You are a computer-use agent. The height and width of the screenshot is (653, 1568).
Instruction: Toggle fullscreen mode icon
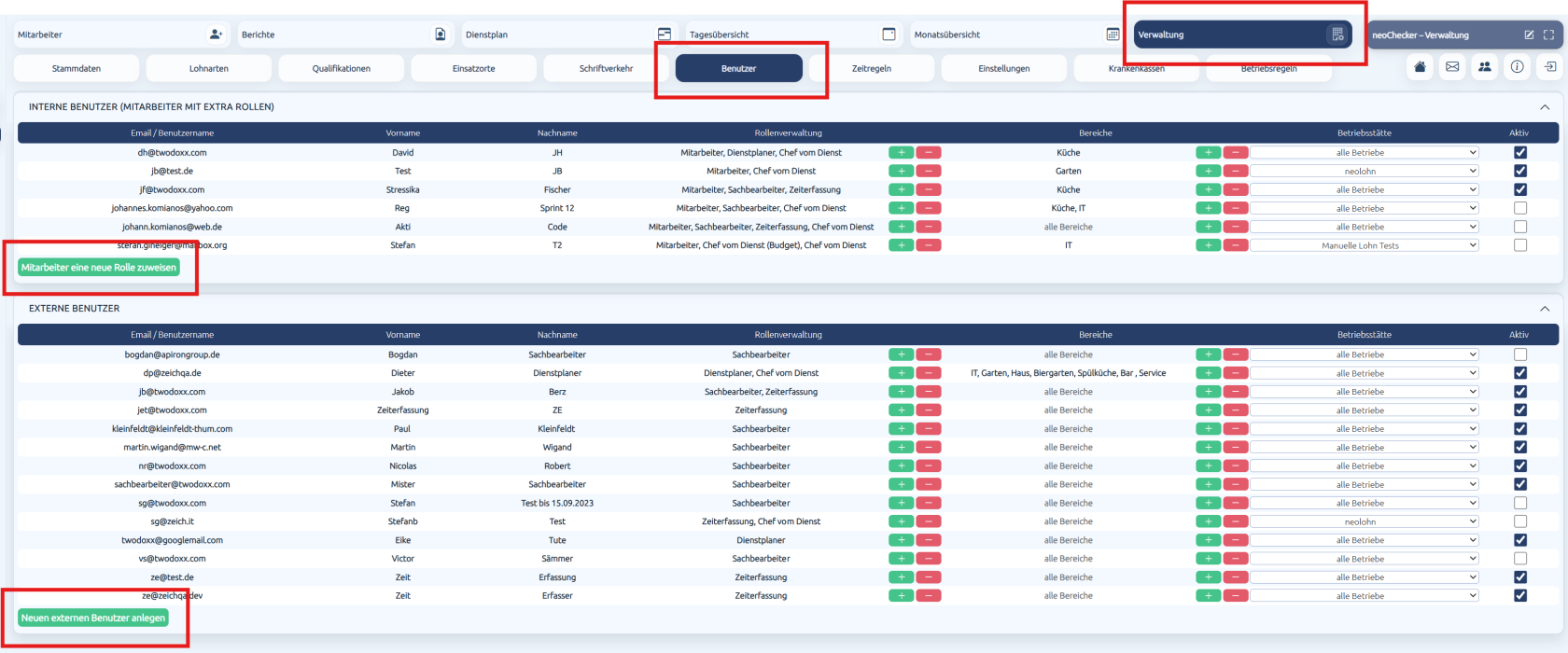pos(1548,35)
